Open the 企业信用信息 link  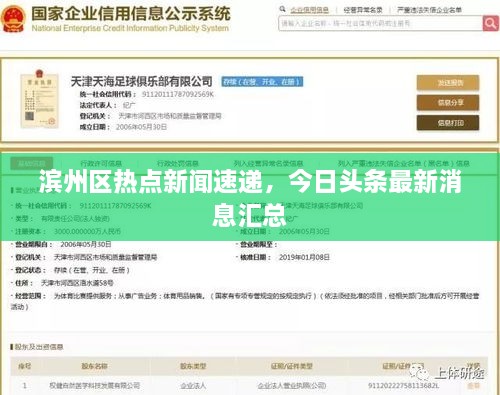tap(309, 10)
